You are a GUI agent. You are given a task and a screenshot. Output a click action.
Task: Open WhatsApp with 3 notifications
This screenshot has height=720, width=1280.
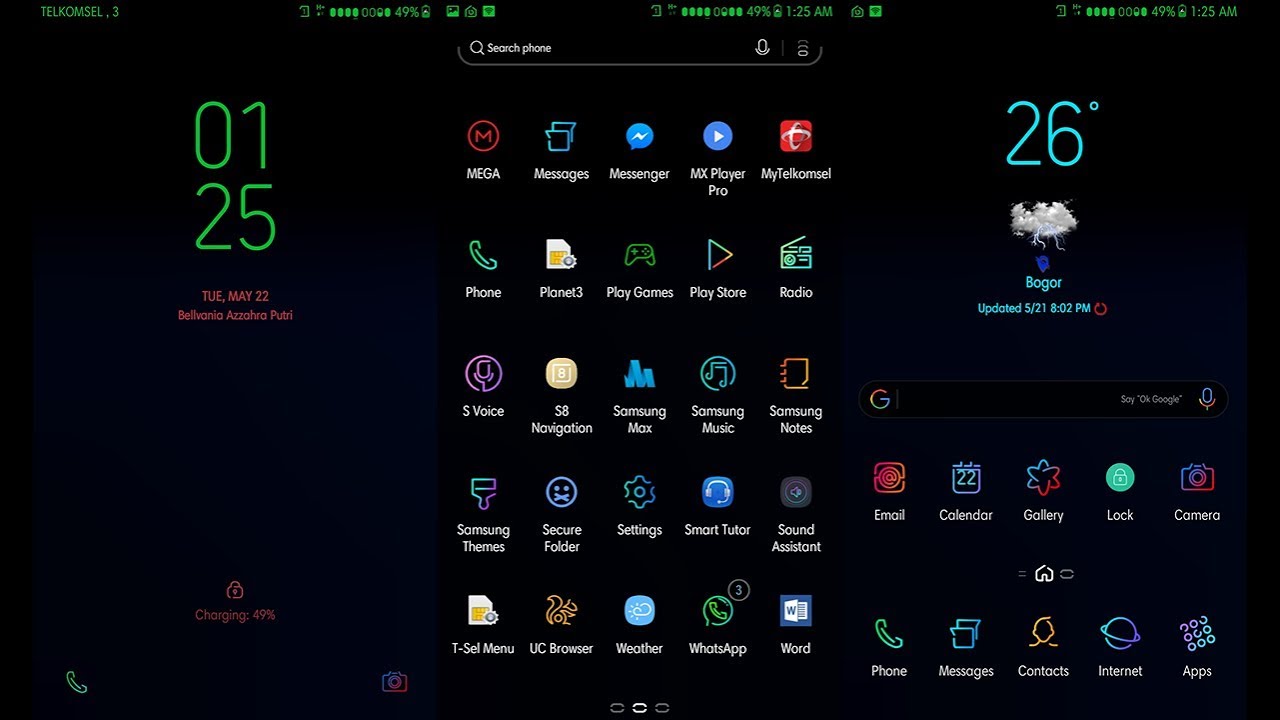[717, 611]
